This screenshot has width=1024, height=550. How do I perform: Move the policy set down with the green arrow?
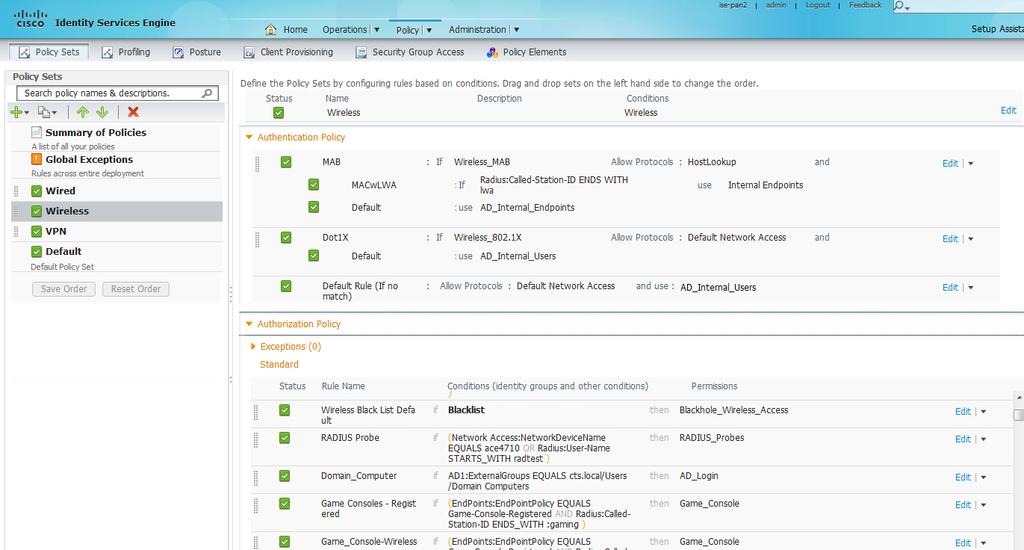(x=102, y=112)
